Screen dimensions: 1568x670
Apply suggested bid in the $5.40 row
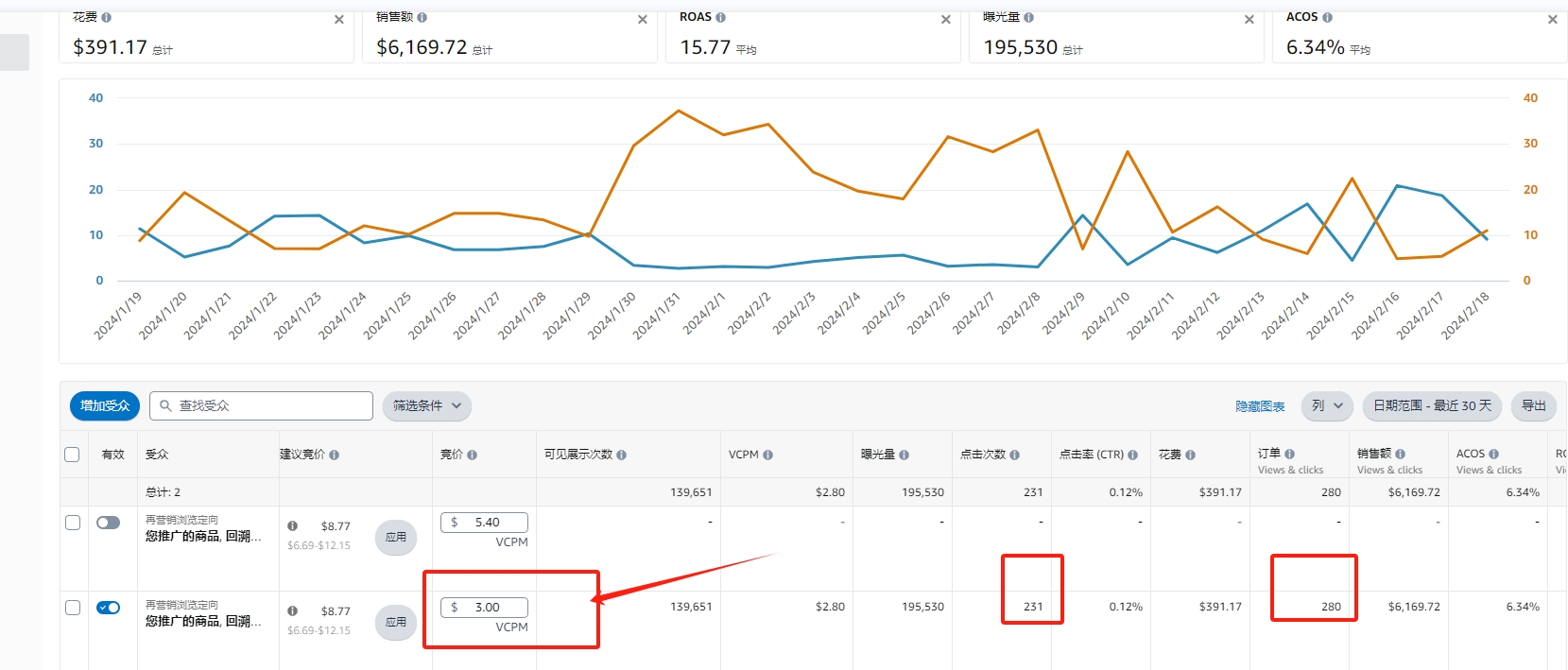click(396, 537)
